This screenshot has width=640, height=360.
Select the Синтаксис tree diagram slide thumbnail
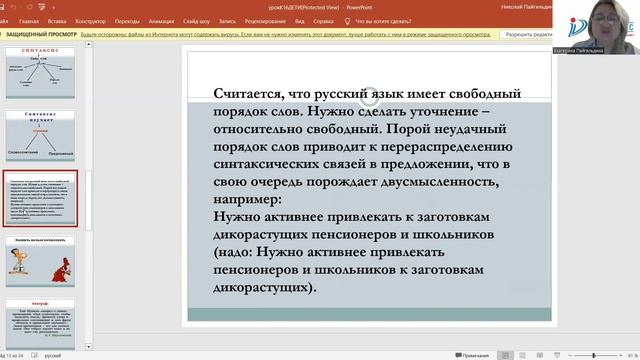40,73
